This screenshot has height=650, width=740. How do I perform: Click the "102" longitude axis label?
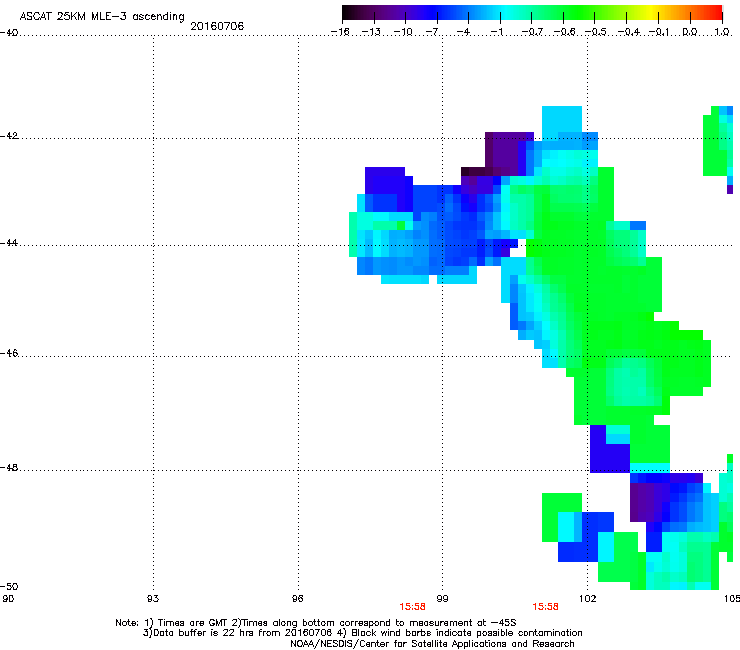(x=588, y=599)
